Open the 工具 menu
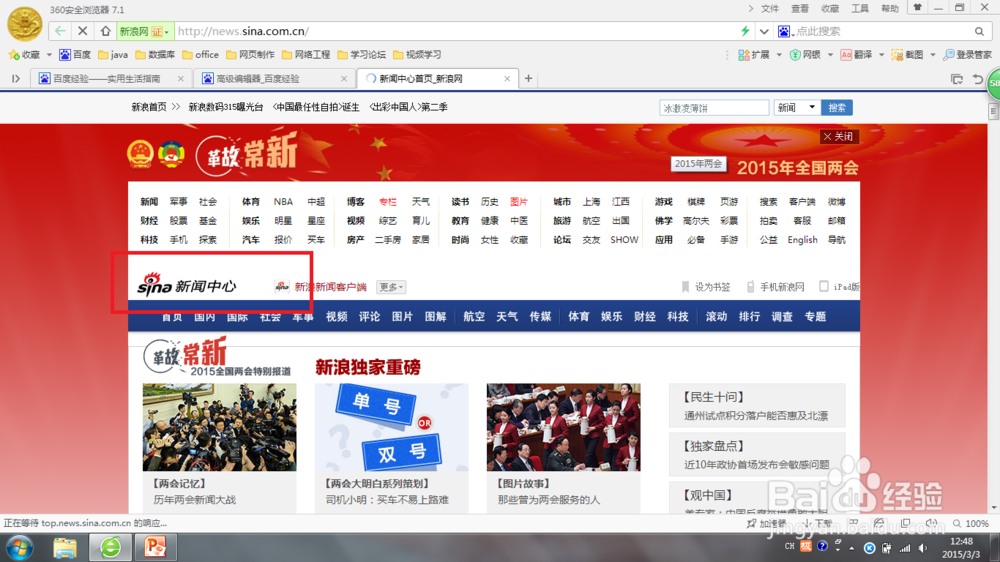The width and height of the screenshot is (1000, 562). click(860, 8)
